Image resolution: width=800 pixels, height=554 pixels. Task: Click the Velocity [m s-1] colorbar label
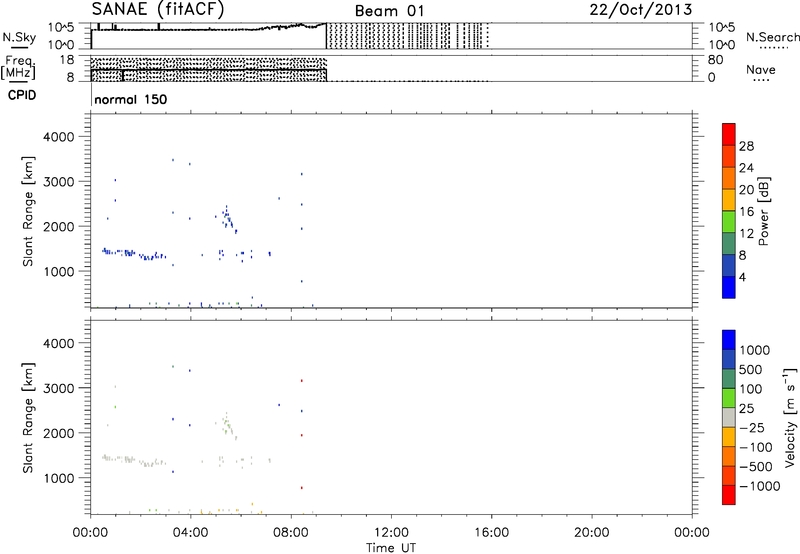click(790, 417)
